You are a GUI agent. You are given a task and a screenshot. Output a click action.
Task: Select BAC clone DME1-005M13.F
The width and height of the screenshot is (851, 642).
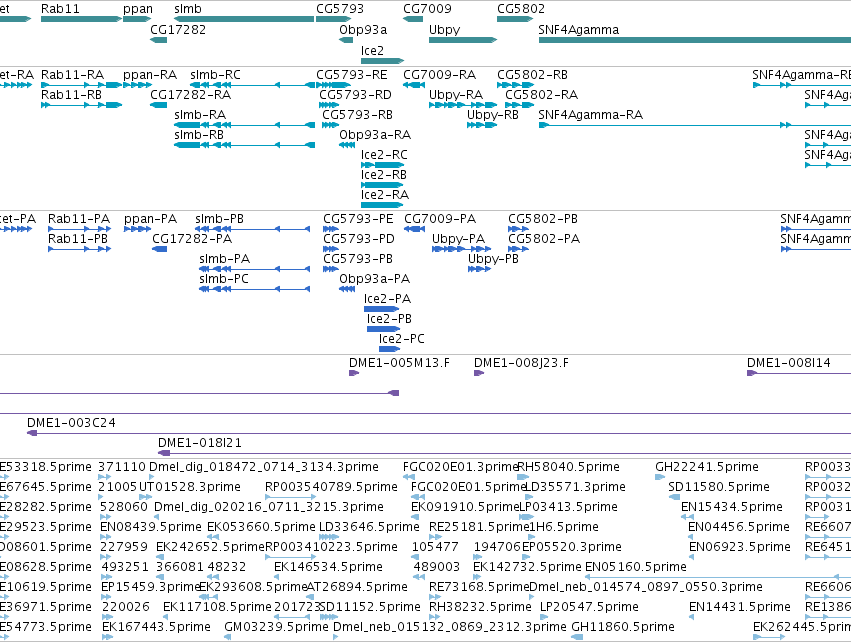click(x=399, y=363)
